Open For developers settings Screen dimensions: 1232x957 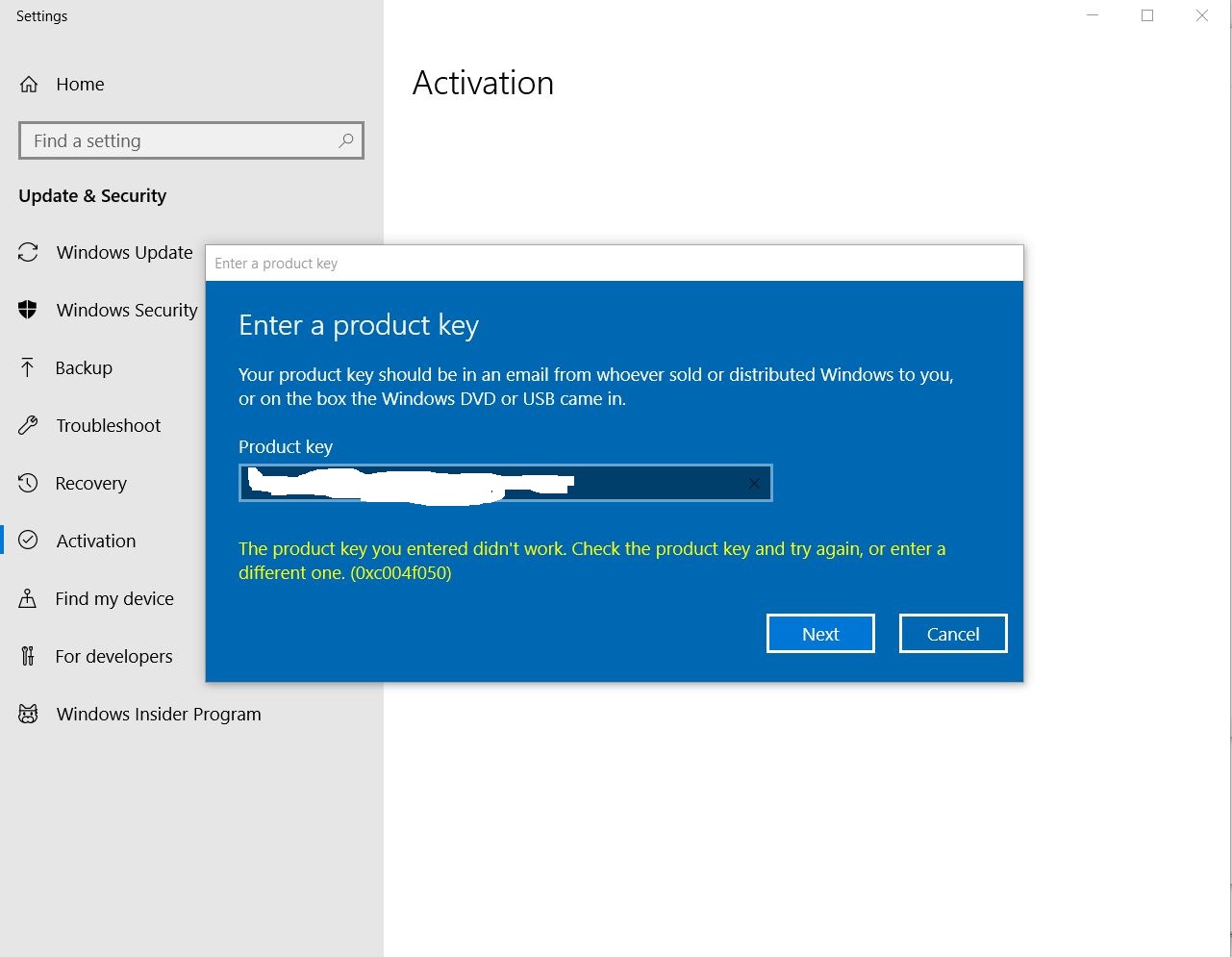point(113,656)
